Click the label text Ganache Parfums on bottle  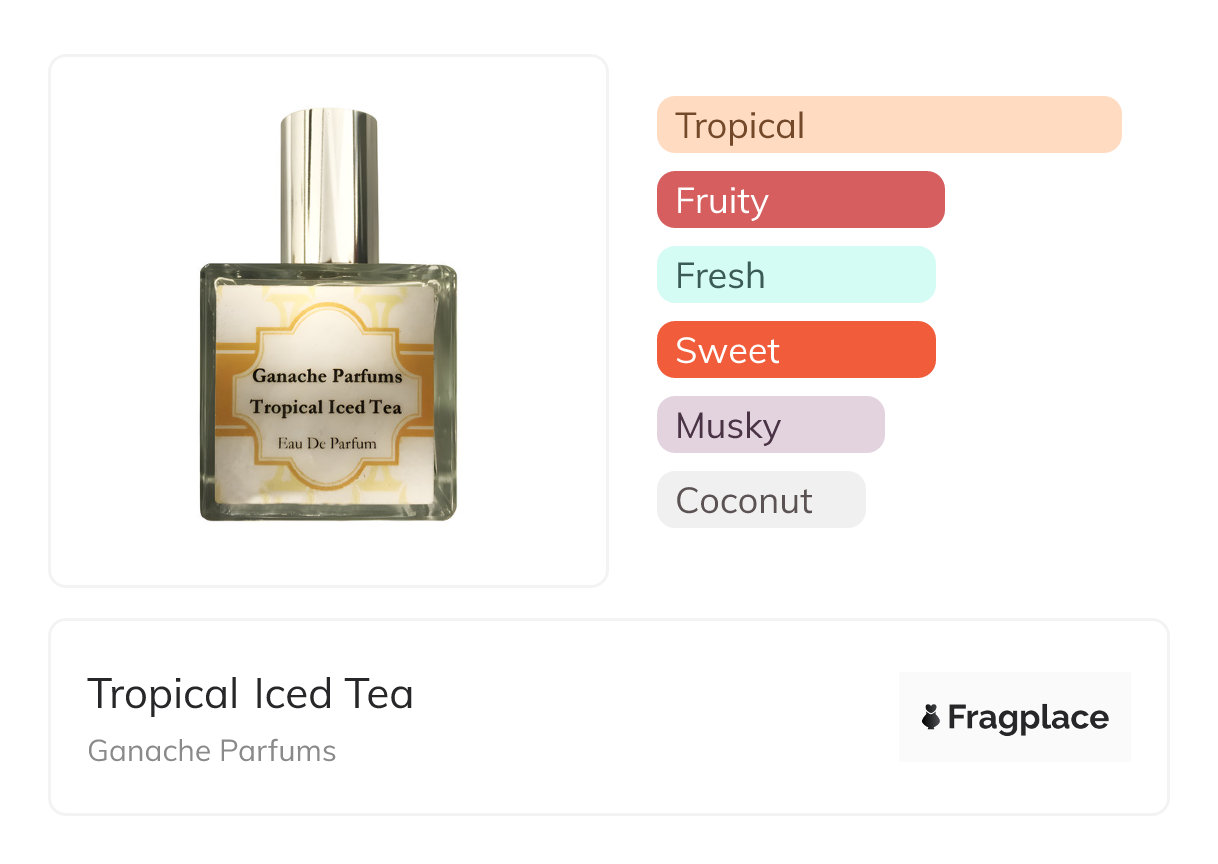(x=327, y=376)
